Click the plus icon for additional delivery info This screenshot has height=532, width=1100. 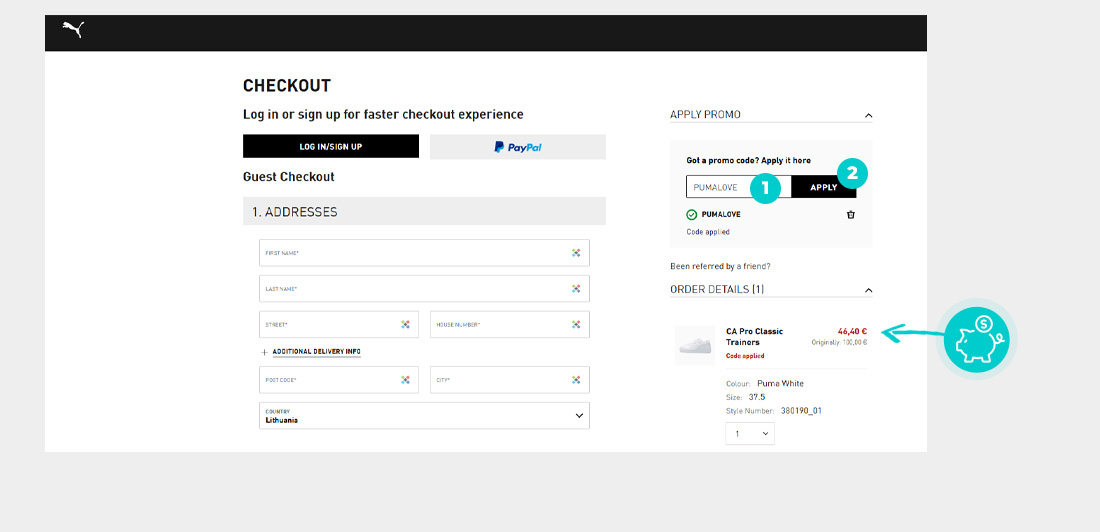(x=264, y=352)
